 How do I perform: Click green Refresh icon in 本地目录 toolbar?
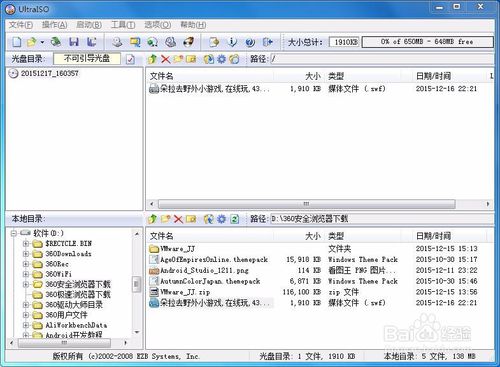coord(235,219)
